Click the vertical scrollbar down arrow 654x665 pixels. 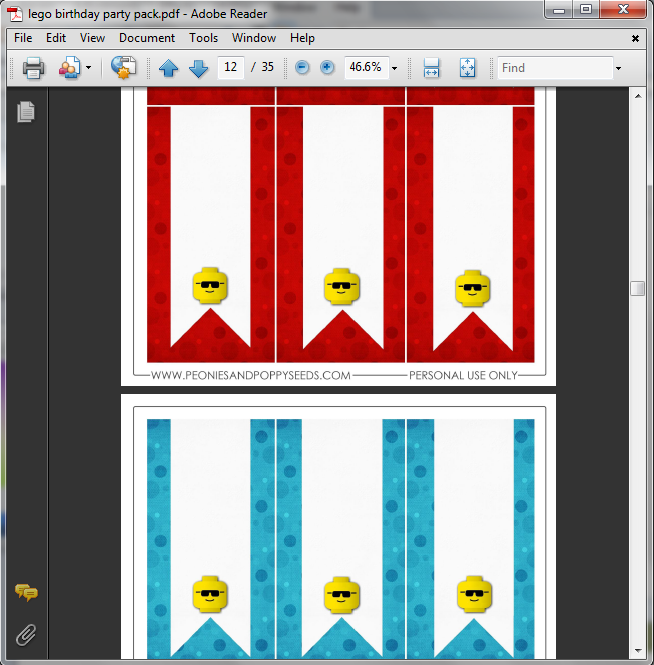[x=638, y=651]
